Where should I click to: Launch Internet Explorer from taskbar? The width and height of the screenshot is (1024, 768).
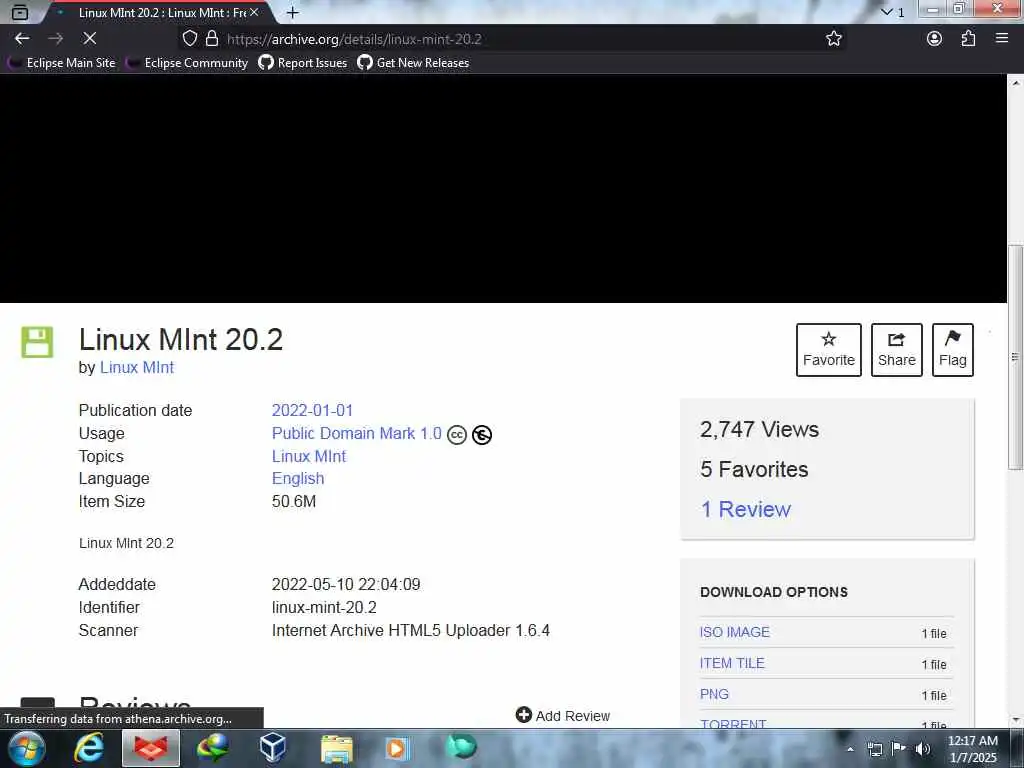(x=88, y=748)
